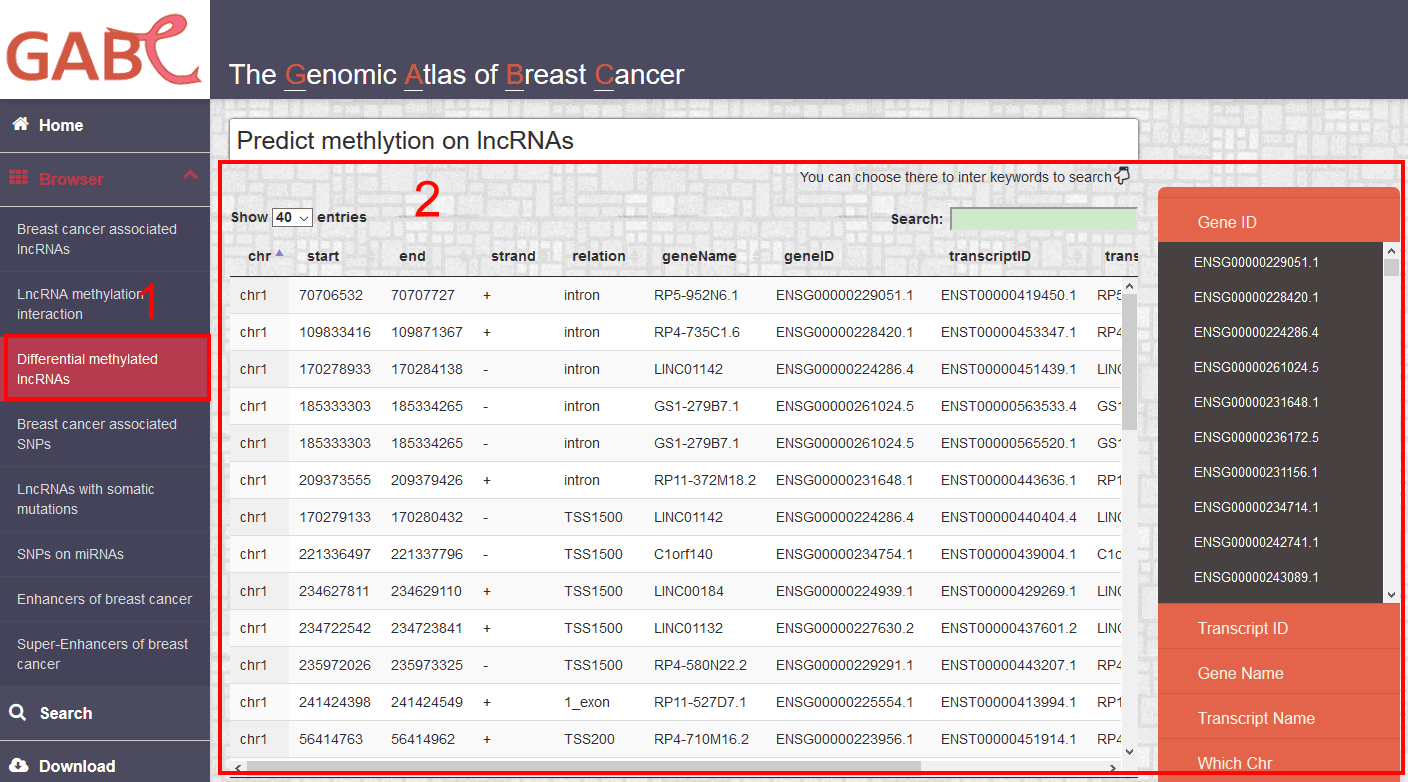Image resolution: width=1408 pixels, height=782 pixels.
Task: Open the Show entries dropdown
Action: (293, 217)
